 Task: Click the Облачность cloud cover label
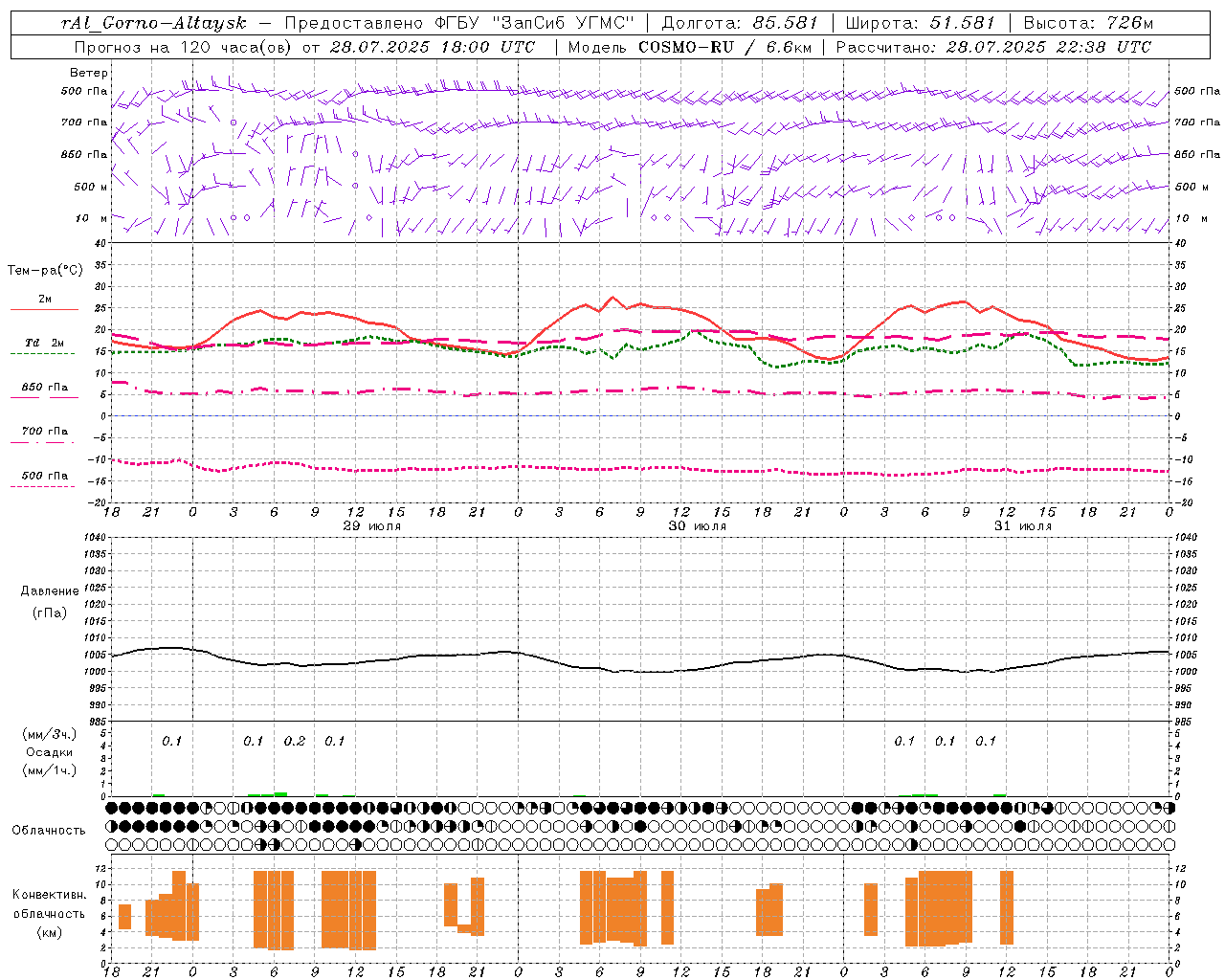pyautogui.click(x=49, y=830)
